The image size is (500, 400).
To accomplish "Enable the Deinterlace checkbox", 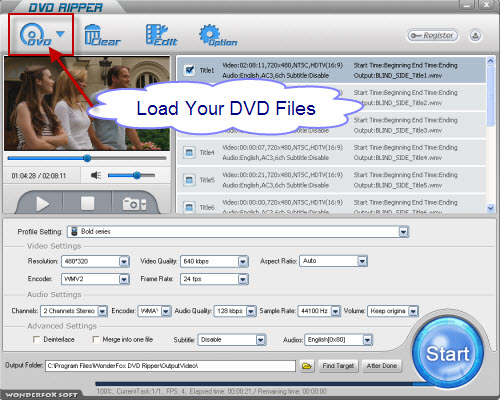I will click(x=37, y=339).
